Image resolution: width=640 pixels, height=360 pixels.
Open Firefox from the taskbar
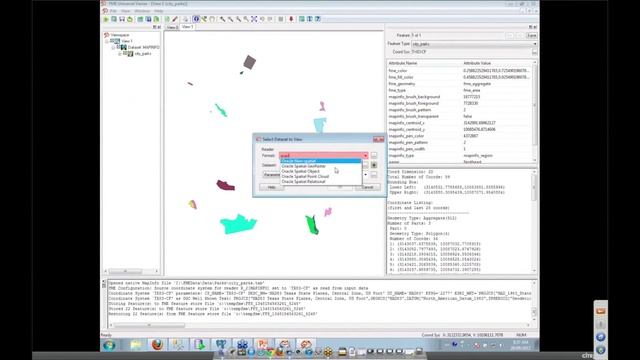[x=157, y=345]
